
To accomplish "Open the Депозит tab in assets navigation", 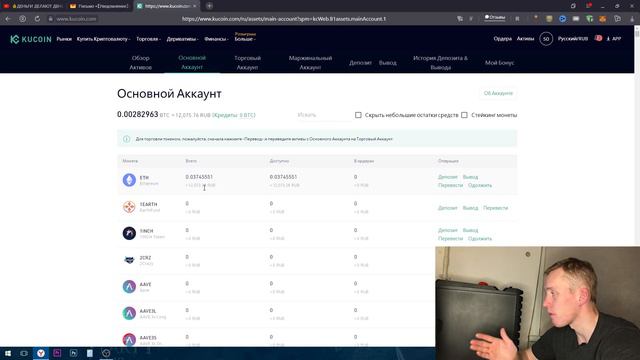I will [360, 62].
